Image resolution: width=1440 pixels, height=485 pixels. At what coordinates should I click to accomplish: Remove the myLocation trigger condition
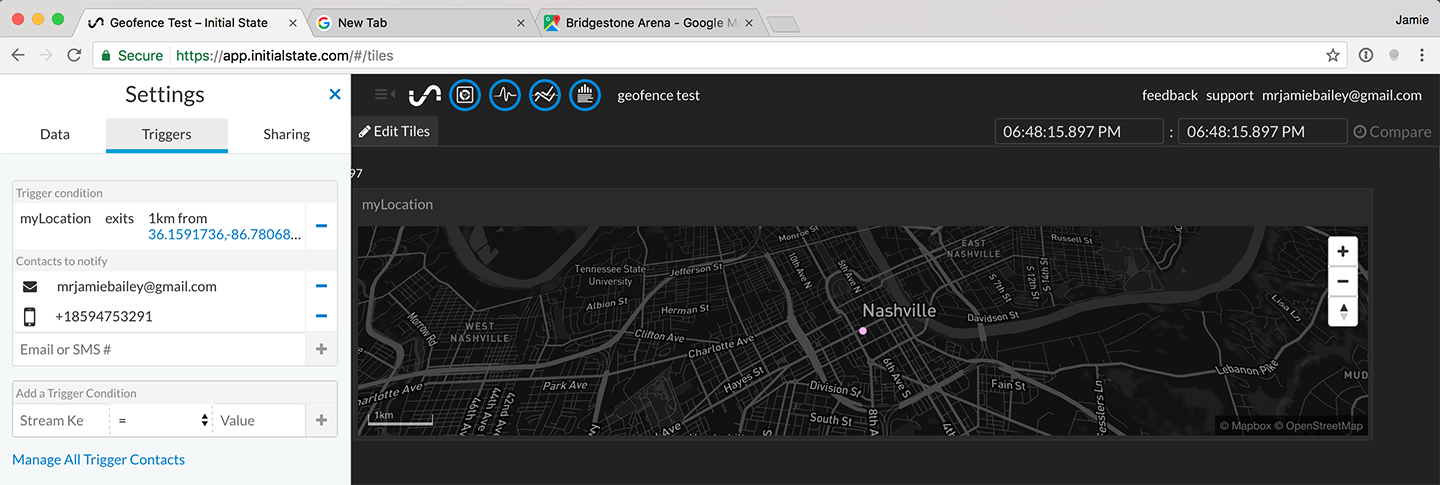321,226
